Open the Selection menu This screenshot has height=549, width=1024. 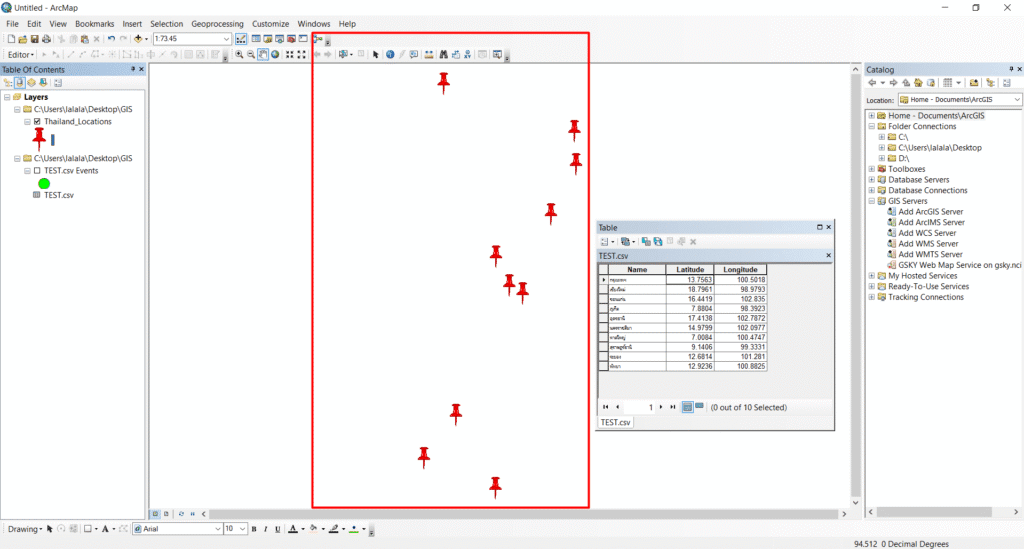click(167, 24)
